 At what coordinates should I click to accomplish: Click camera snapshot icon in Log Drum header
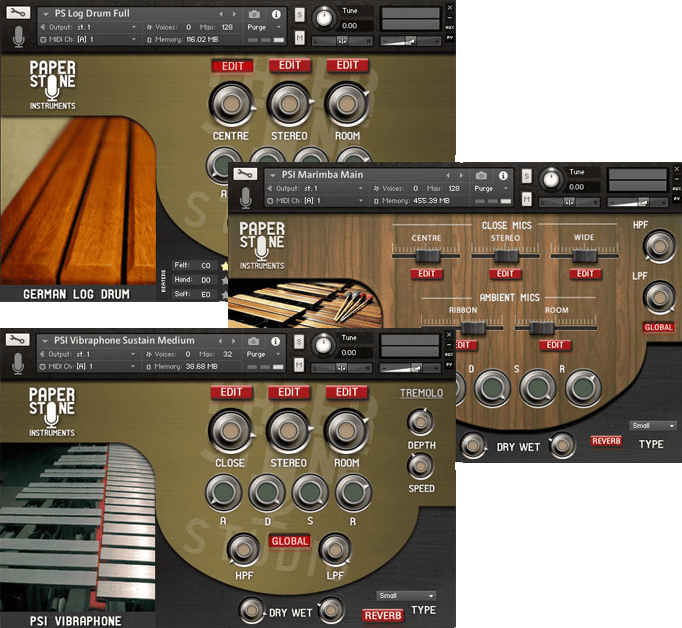click(254, 14)
